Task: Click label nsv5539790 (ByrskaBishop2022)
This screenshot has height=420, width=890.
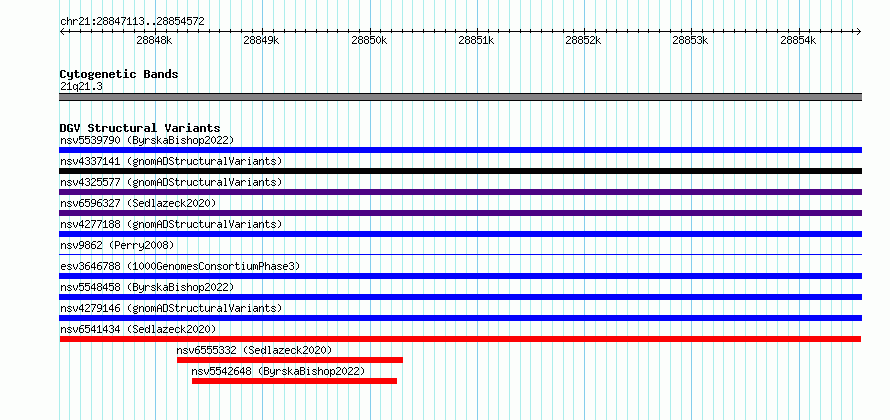Action: [147, 140]
